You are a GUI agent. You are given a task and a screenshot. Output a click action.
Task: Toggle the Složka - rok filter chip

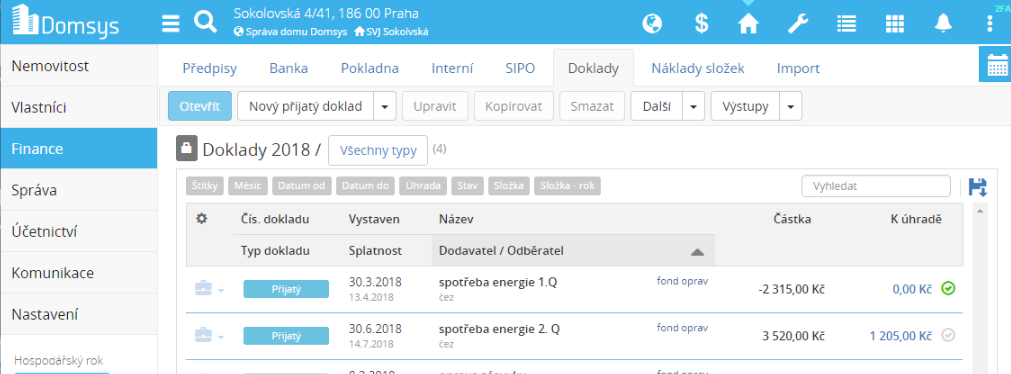pos(567,186)
